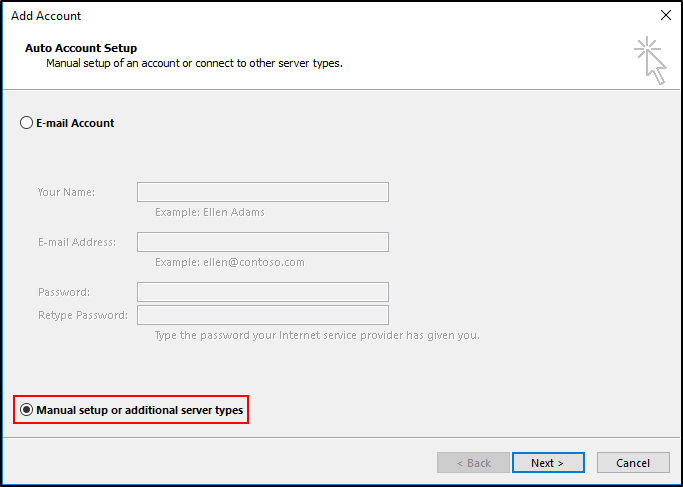Click the Add Account title bar text
The height and width of the screenshot is (487, 683).
click(46, 16)
